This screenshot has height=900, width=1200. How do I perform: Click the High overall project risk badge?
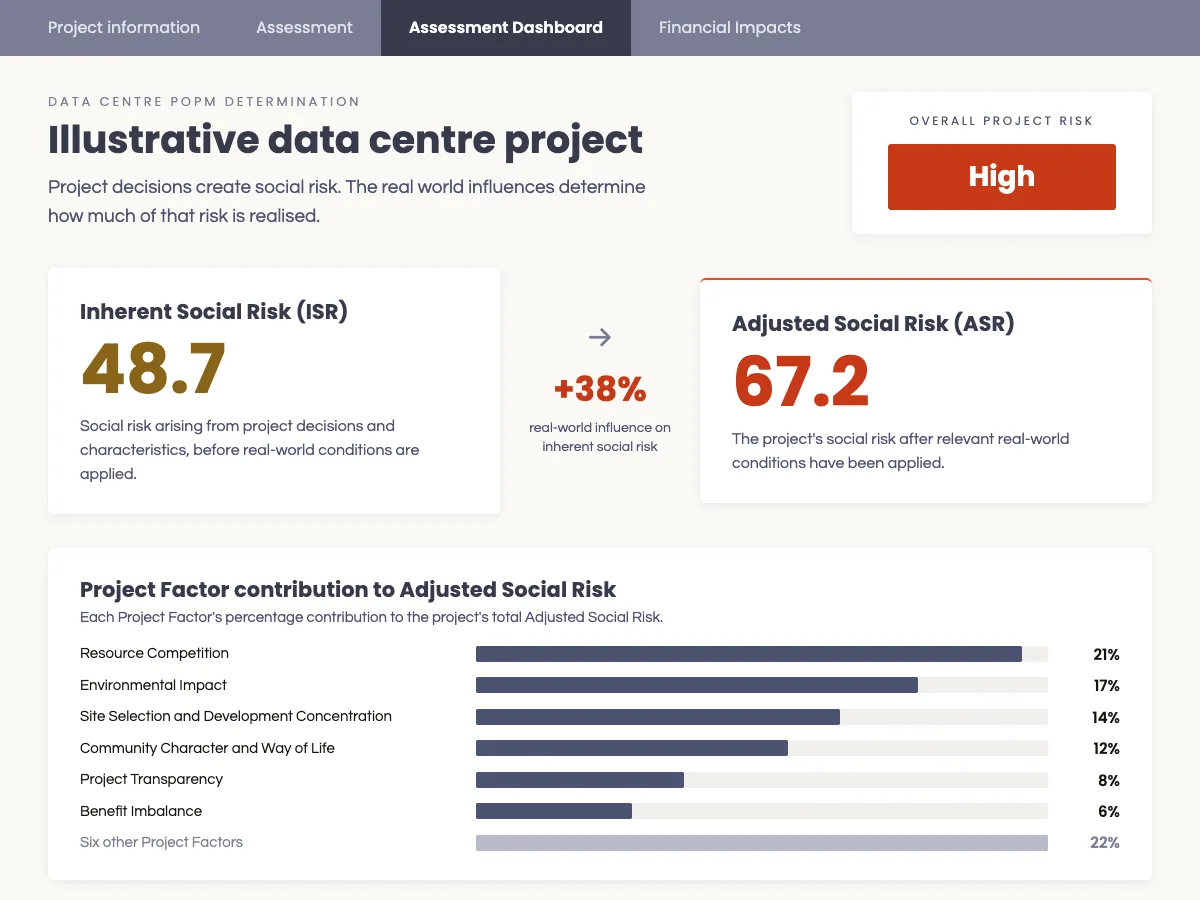pos(1002,177)
